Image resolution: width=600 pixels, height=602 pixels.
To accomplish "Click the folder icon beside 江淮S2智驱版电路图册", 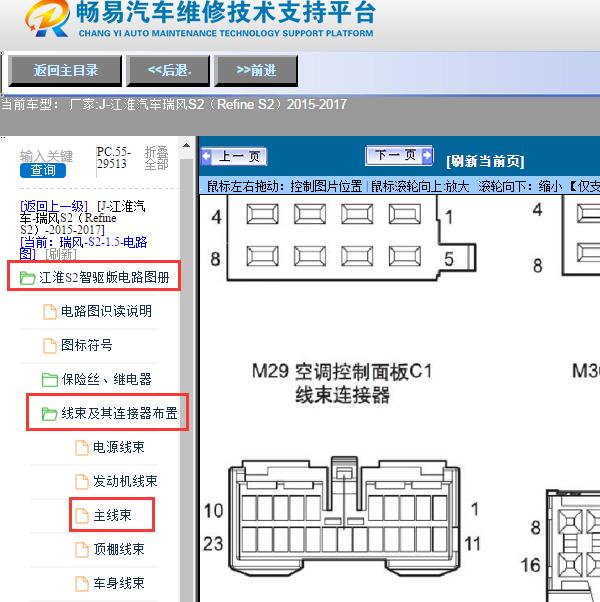I will coord(27,278).
